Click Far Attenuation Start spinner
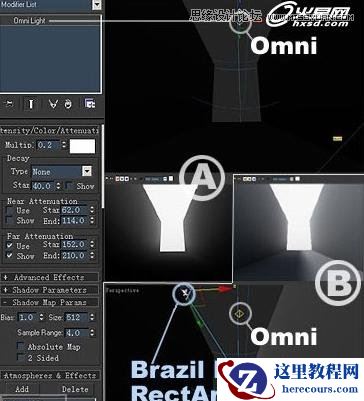 pyautogui.click(x=92, y=245)
